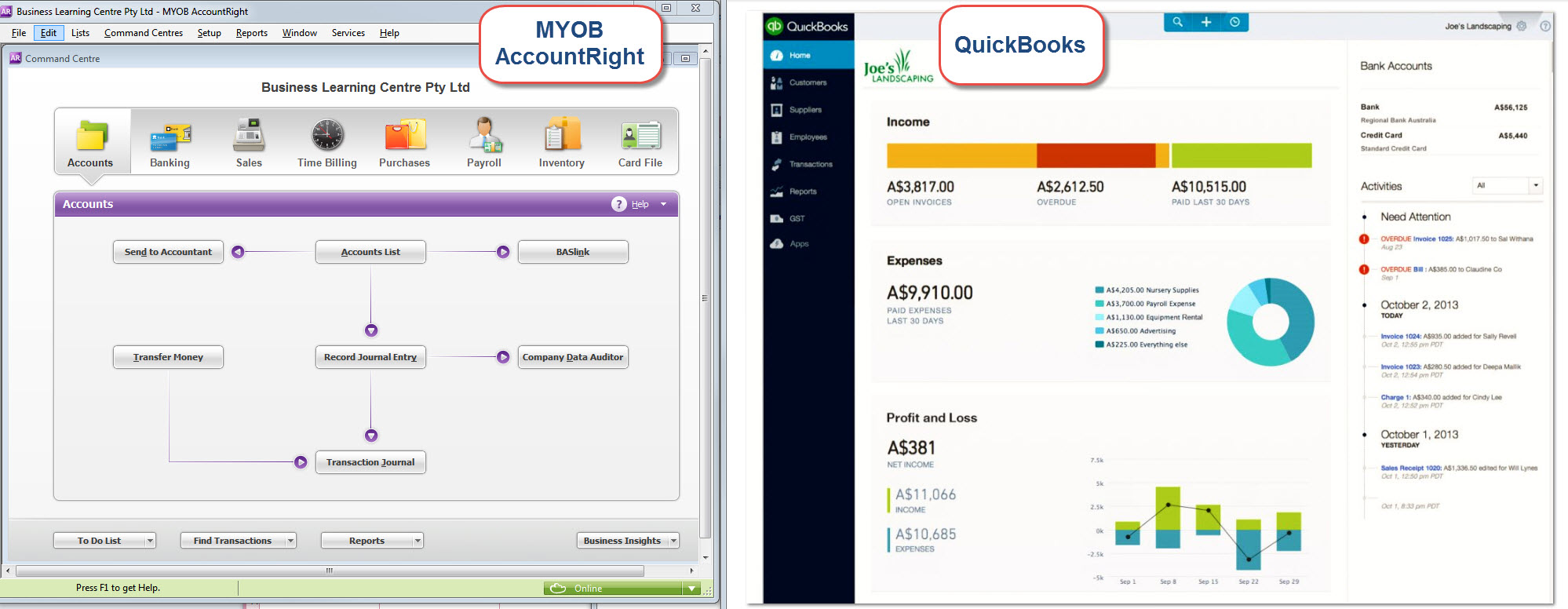This screenshot has height=609, width=1568.
Task: Click the Joe's Landscaping company name at top
Action: [x=1478, y=26]
